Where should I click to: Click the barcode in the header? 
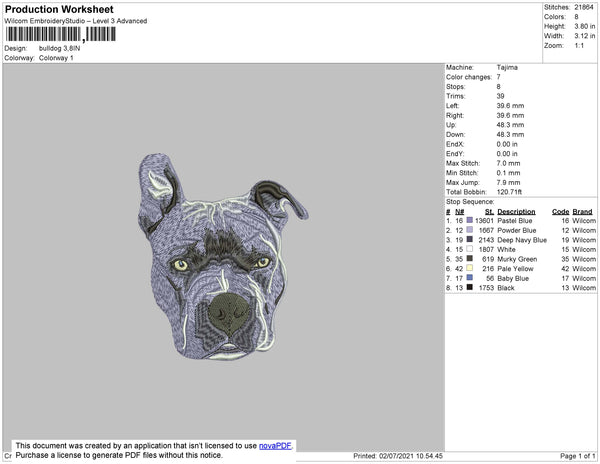[x=60, y=34]
